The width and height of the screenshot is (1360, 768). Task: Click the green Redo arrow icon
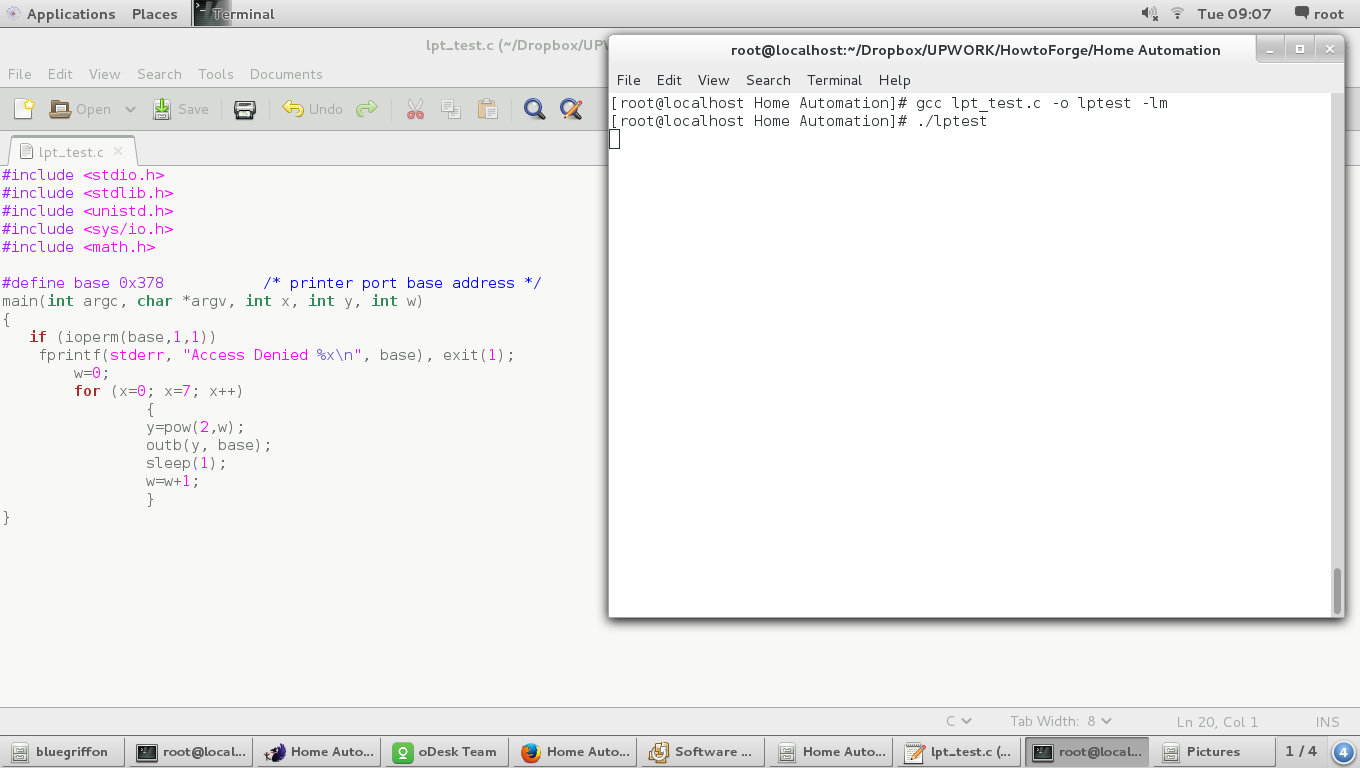tap(367, 109)
